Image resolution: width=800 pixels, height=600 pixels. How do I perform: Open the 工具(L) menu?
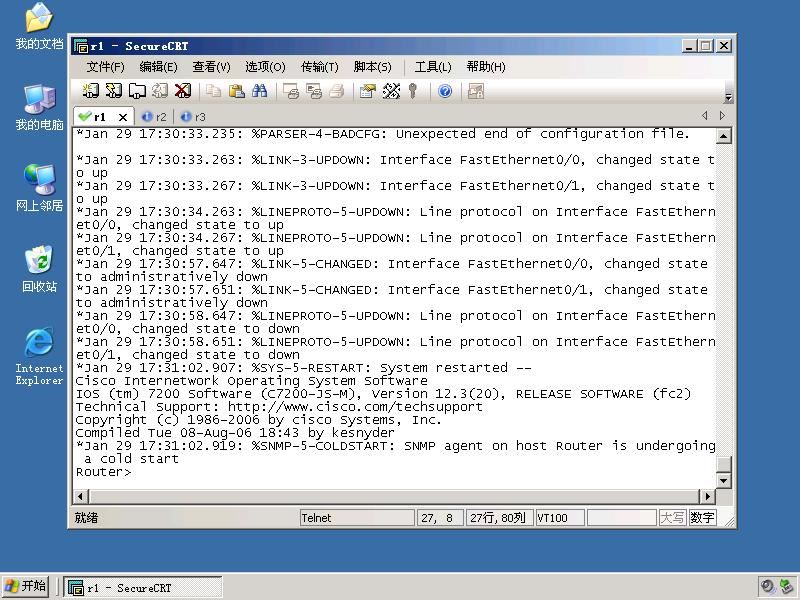[433, 67]
